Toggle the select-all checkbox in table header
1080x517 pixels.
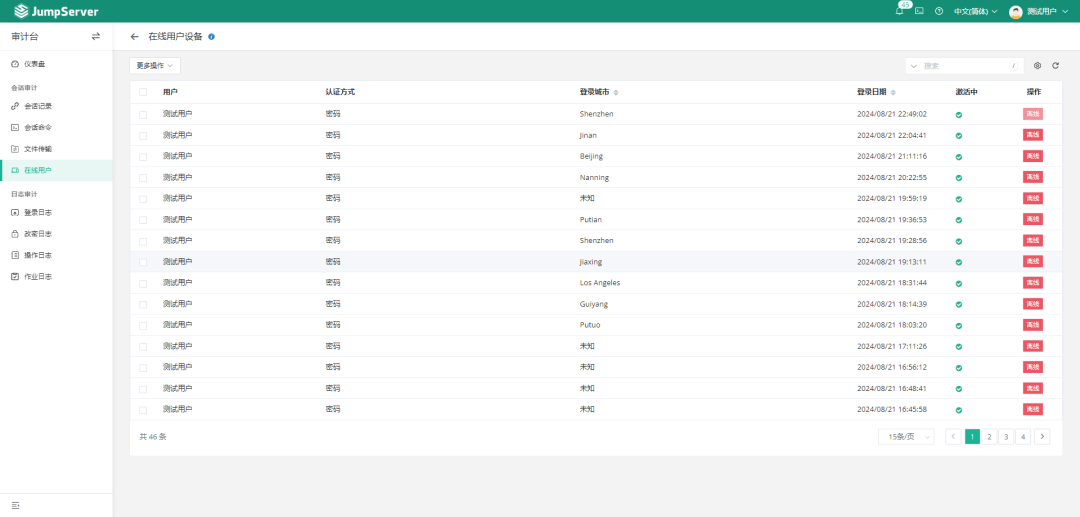143,92
